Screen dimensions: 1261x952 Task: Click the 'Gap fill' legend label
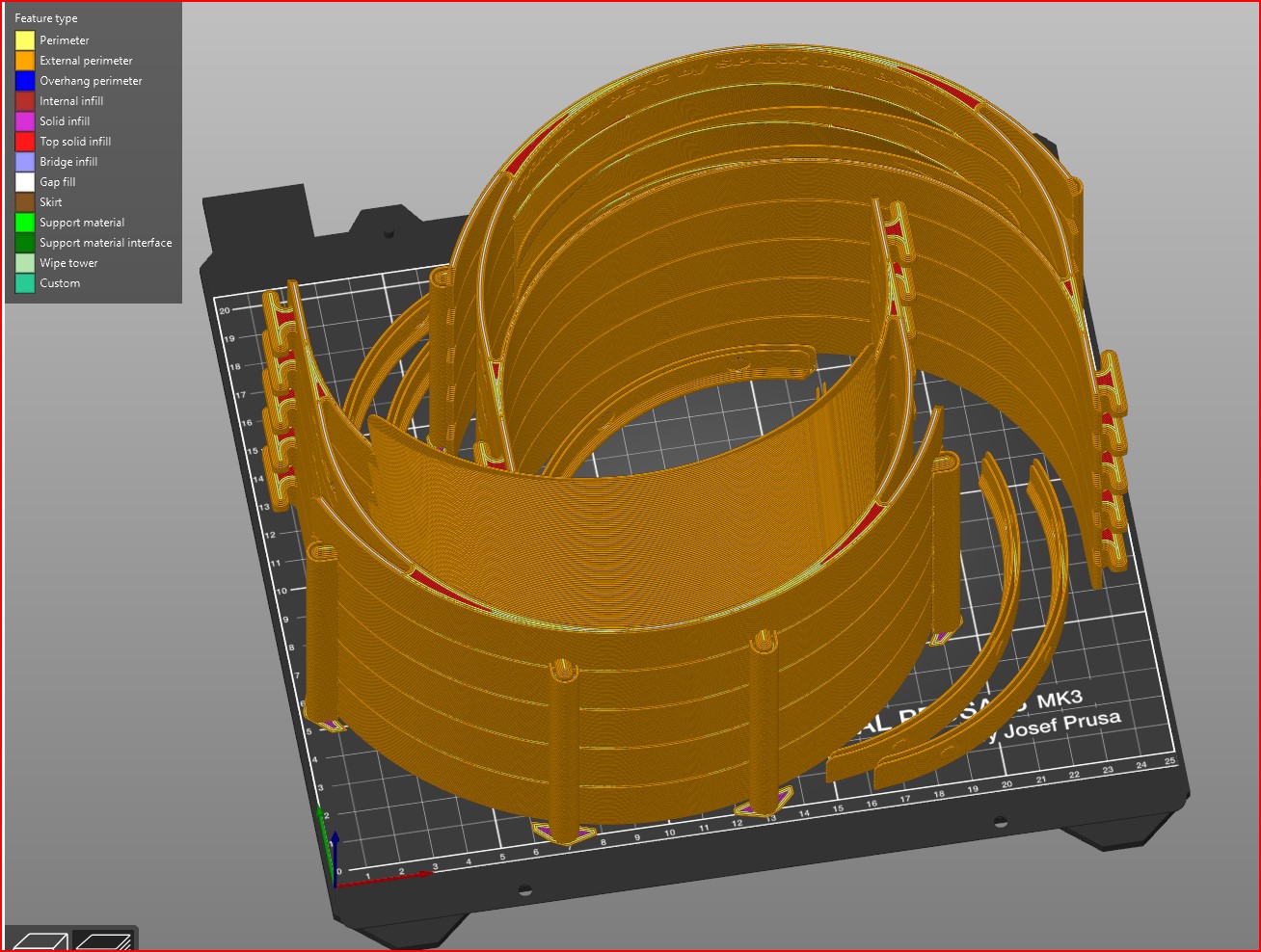click(x=58, y=182)
